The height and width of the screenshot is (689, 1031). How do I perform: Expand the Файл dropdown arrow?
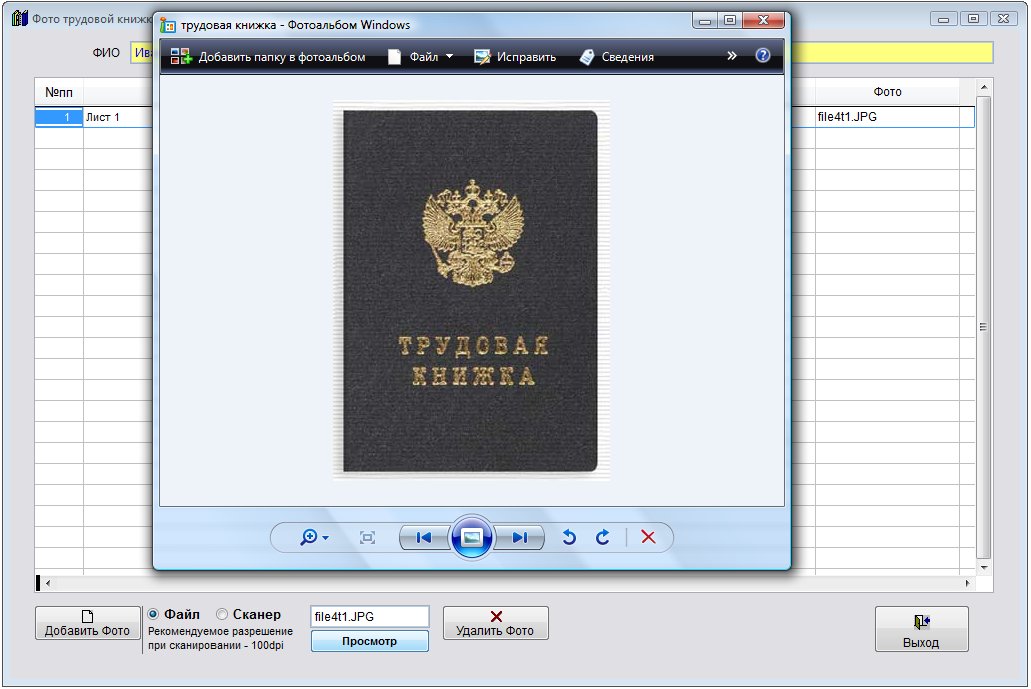coord(450,57)
